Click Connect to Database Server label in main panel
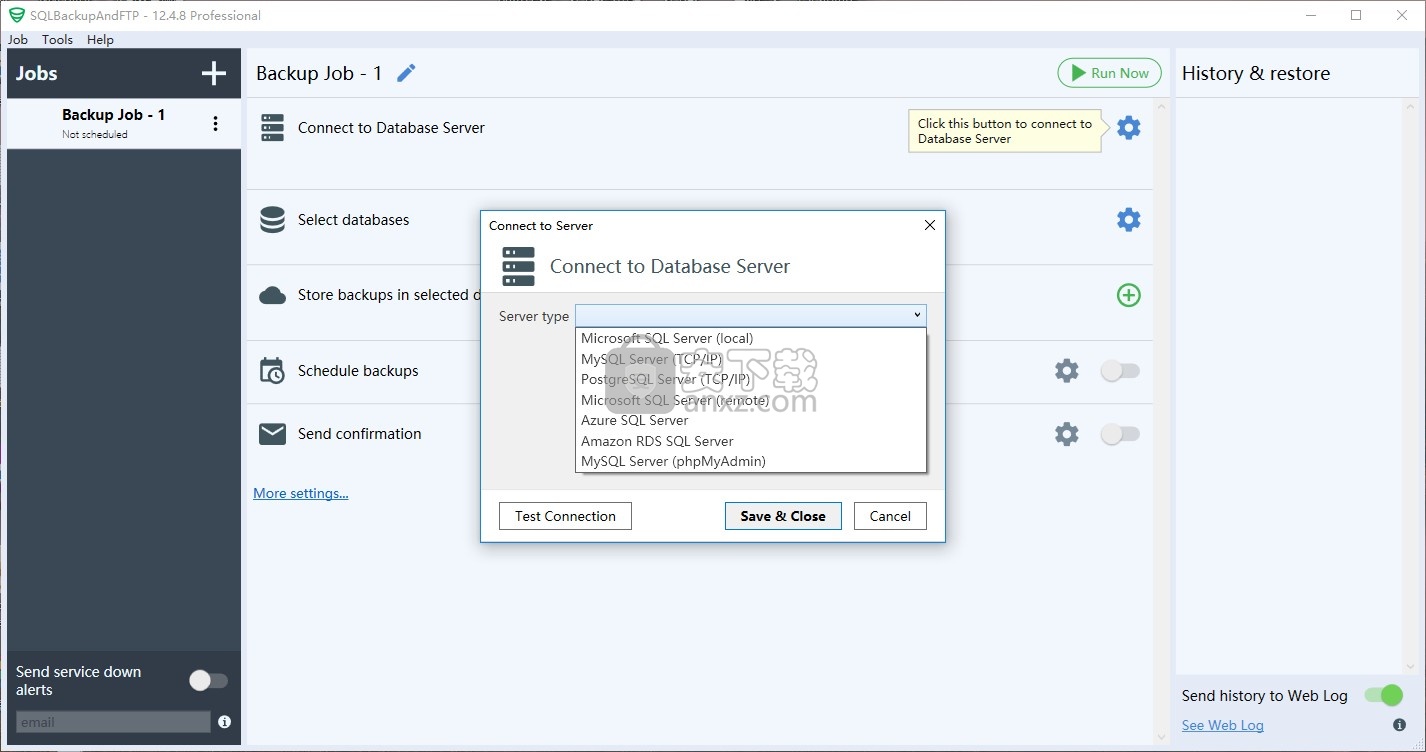Screen dimensions: 1426x752 click(x=391, y=128)
